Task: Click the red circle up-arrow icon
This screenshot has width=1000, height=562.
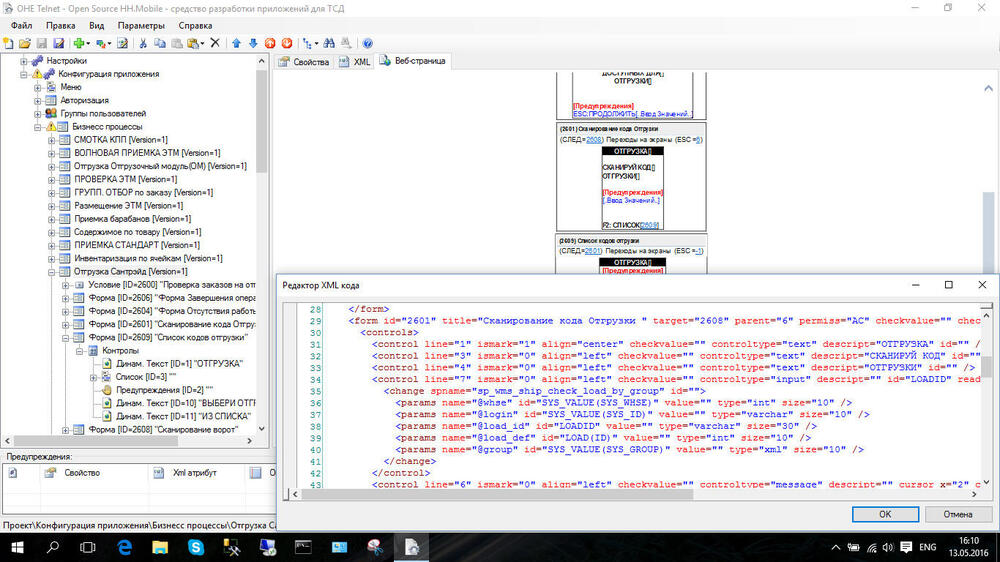Action: click(270, 43)
